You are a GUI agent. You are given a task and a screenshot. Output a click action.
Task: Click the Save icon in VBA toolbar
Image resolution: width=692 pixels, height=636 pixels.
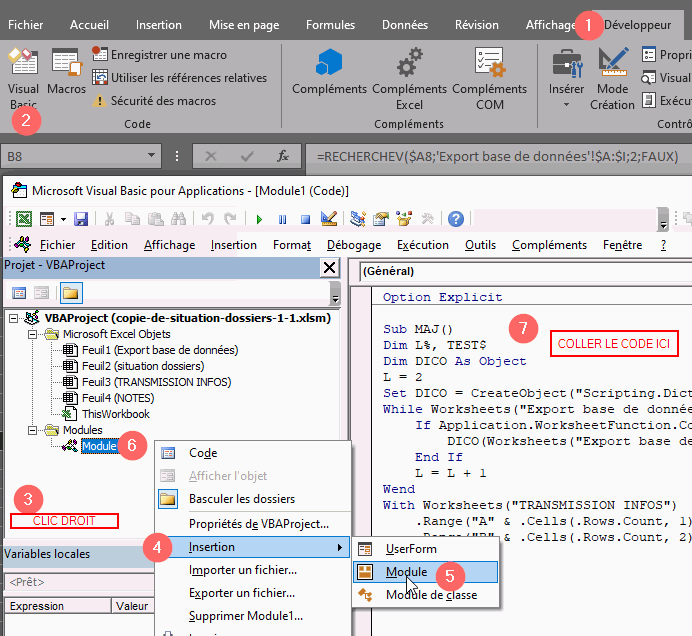pos(82,219)
